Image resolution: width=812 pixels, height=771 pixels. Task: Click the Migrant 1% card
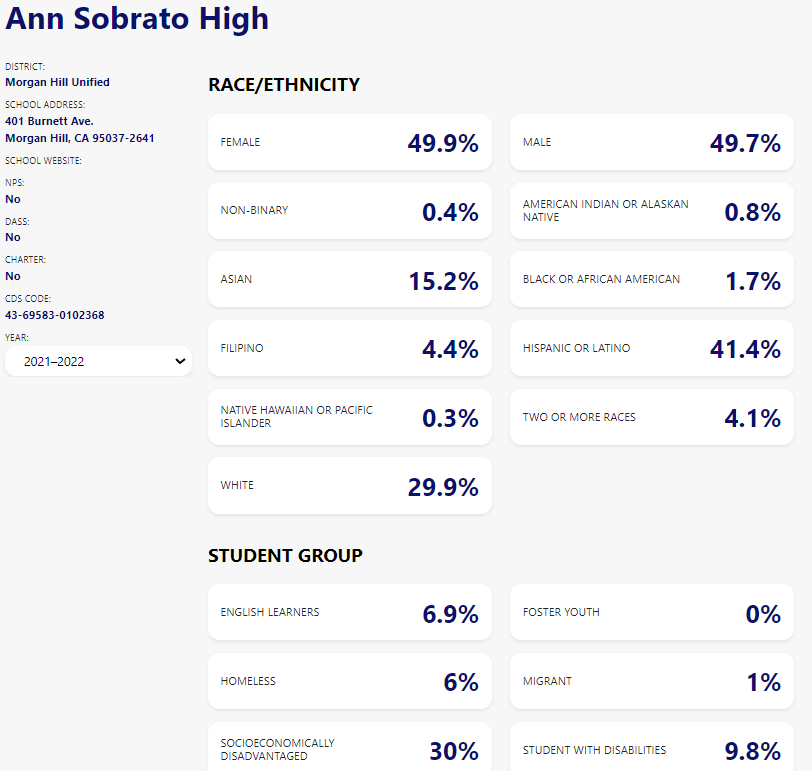pos(651,682)
